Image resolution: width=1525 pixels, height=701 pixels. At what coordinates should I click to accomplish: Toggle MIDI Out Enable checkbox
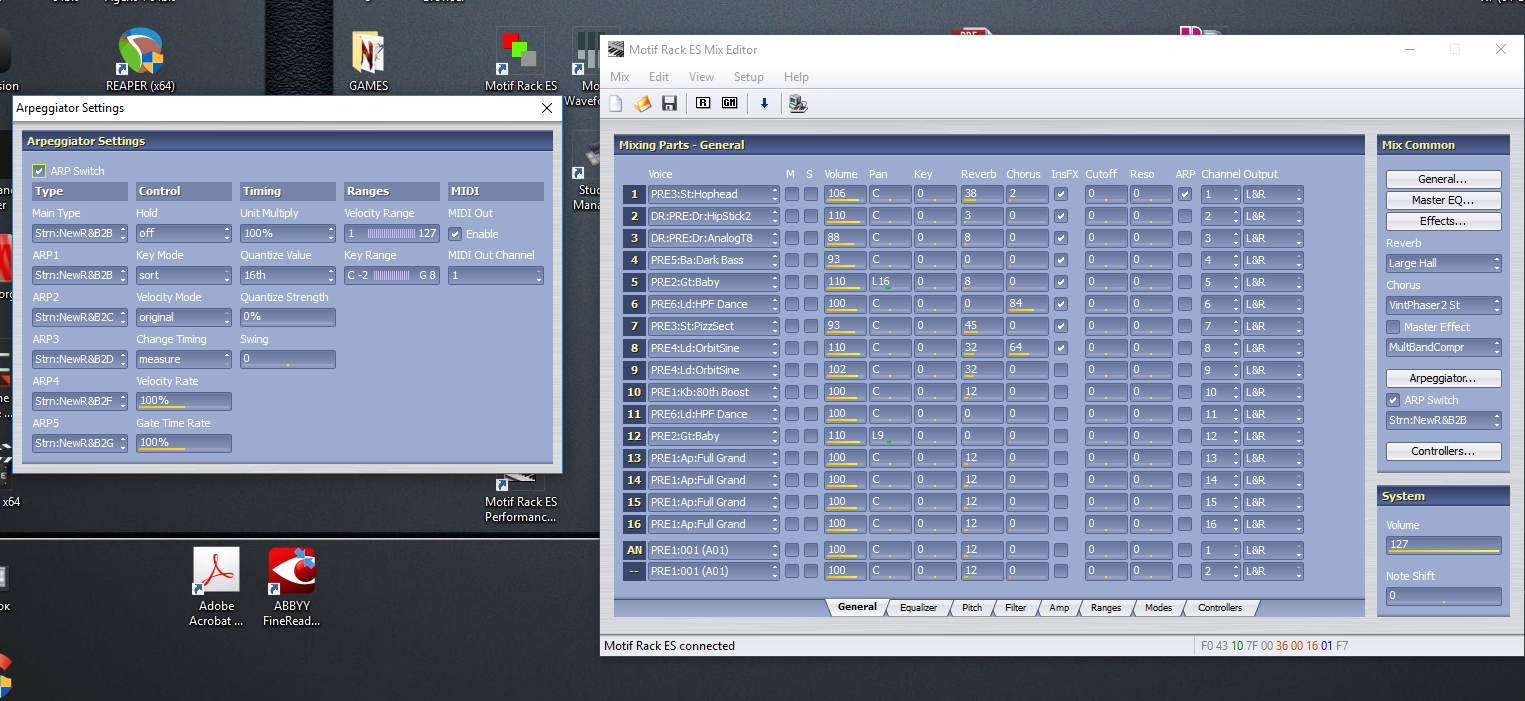455,234
